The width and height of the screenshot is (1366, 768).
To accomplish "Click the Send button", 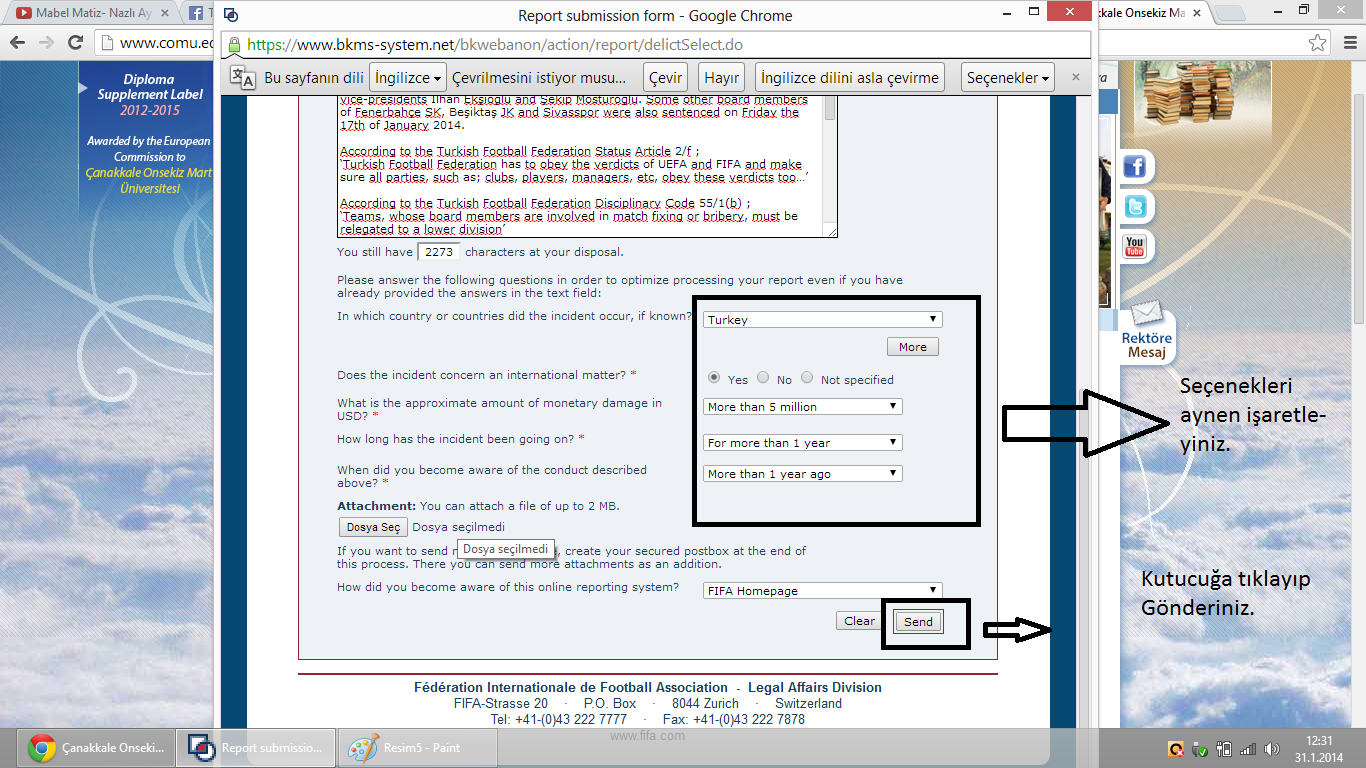I will [918, 621].
